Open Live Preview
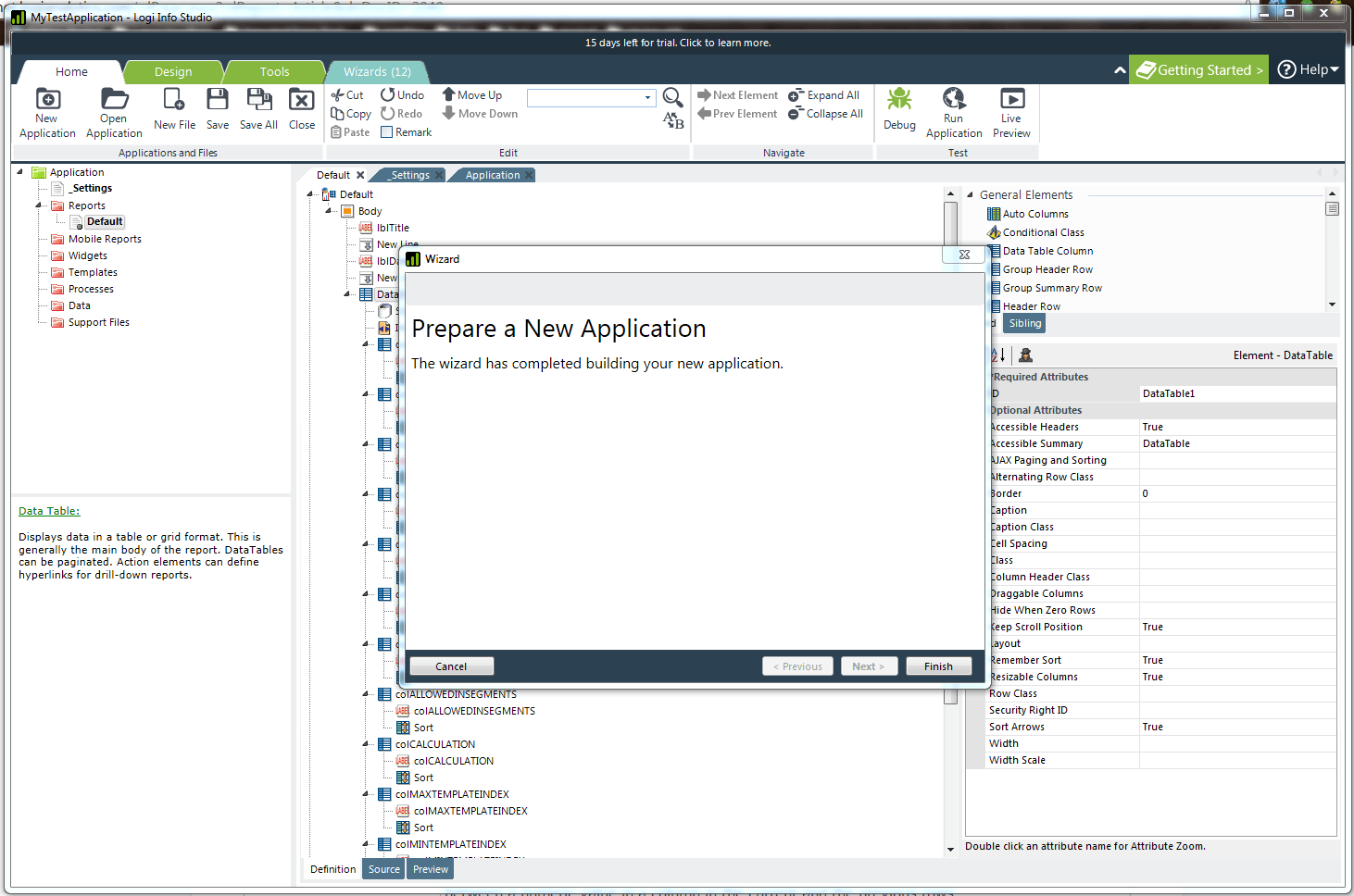 tap(1011, 100)
